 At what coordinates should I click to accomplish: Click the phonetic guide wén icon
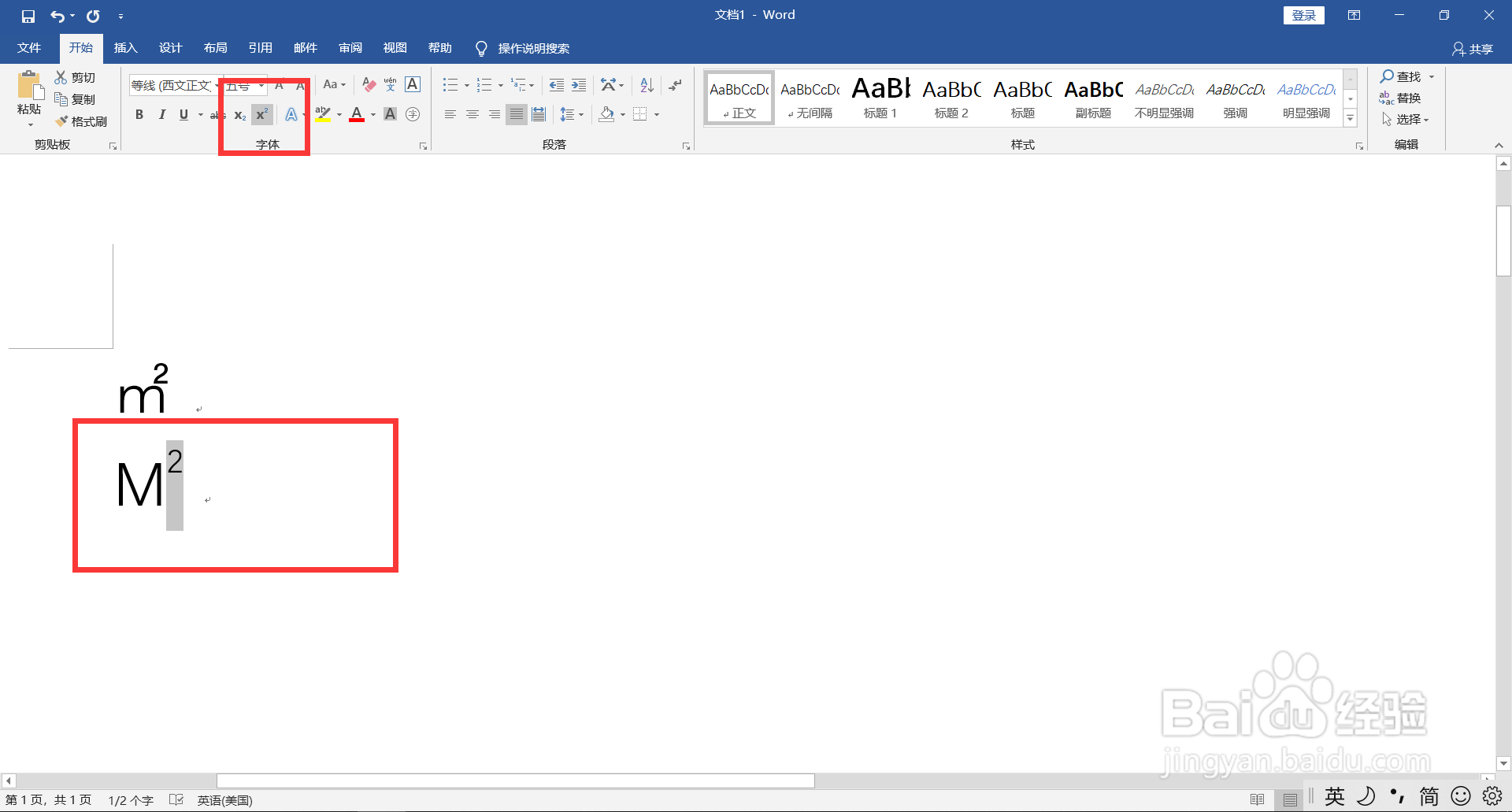(x=391, y=84)
